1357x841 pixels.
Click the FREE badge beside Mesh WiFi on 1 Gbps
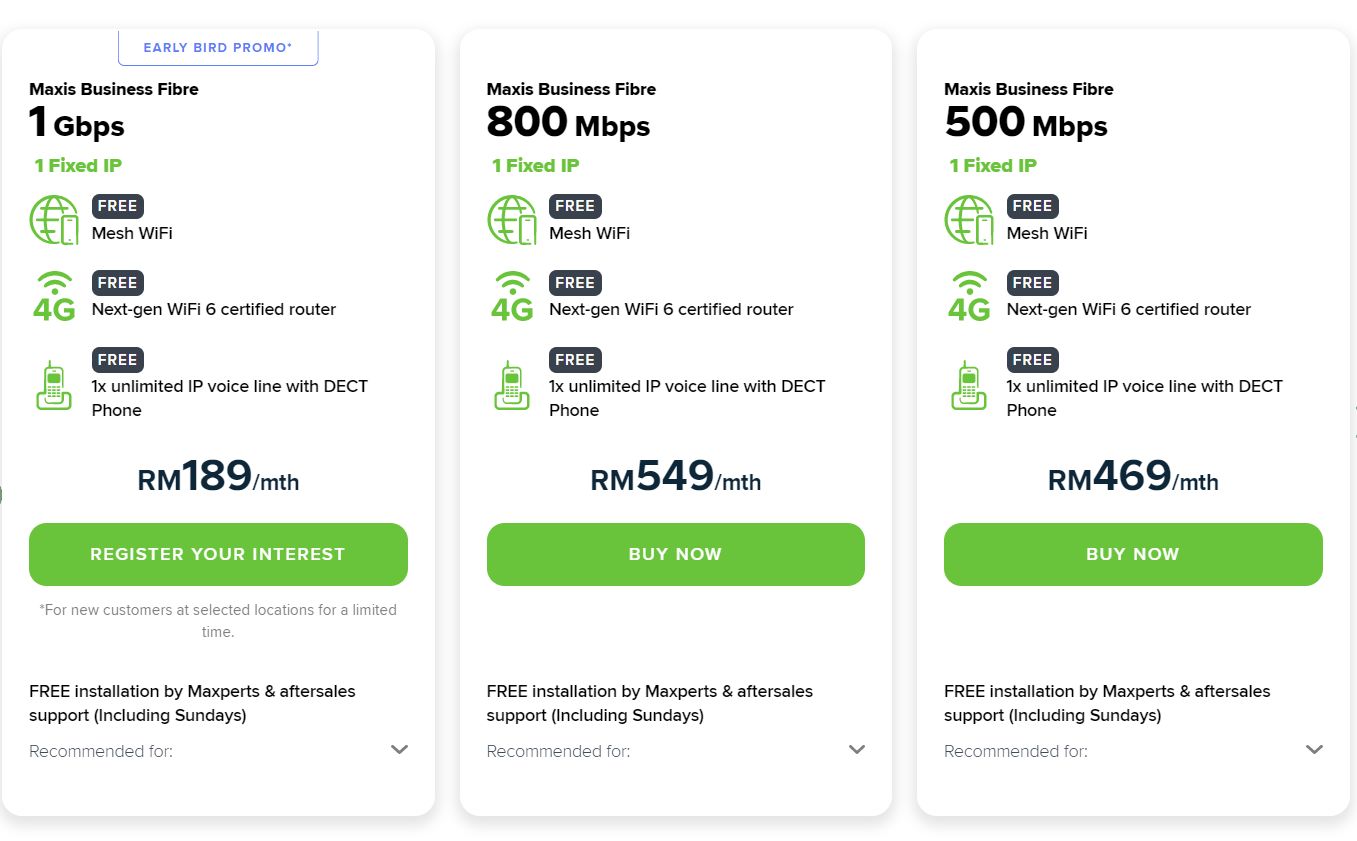point(117,206)
